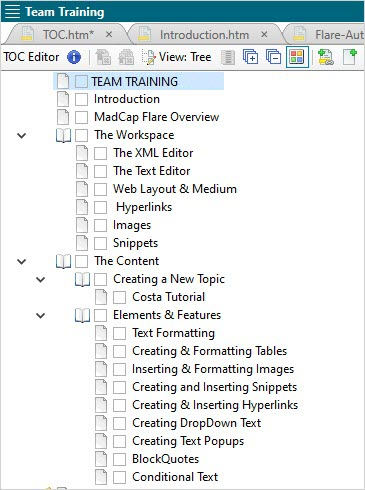Check the box beside Snippets

pos(100,243)
